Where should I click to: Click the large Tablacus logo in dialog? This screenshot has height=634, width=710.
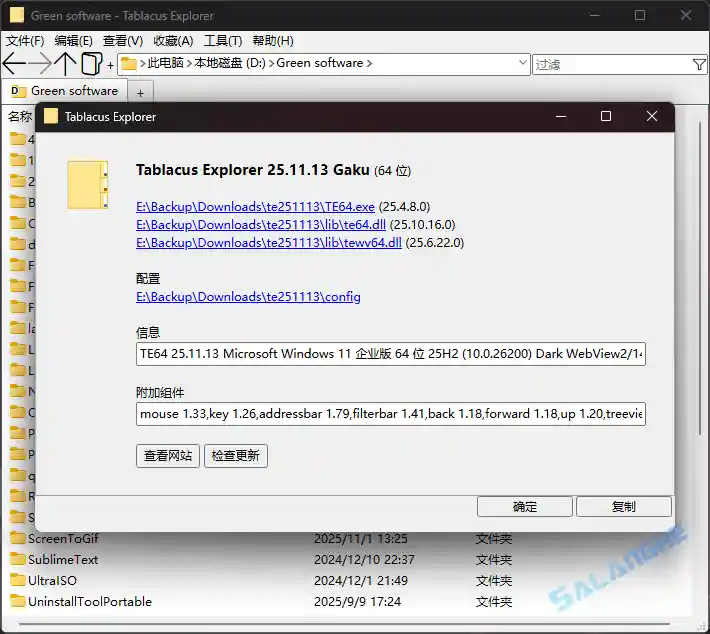[x=88, y=185]
